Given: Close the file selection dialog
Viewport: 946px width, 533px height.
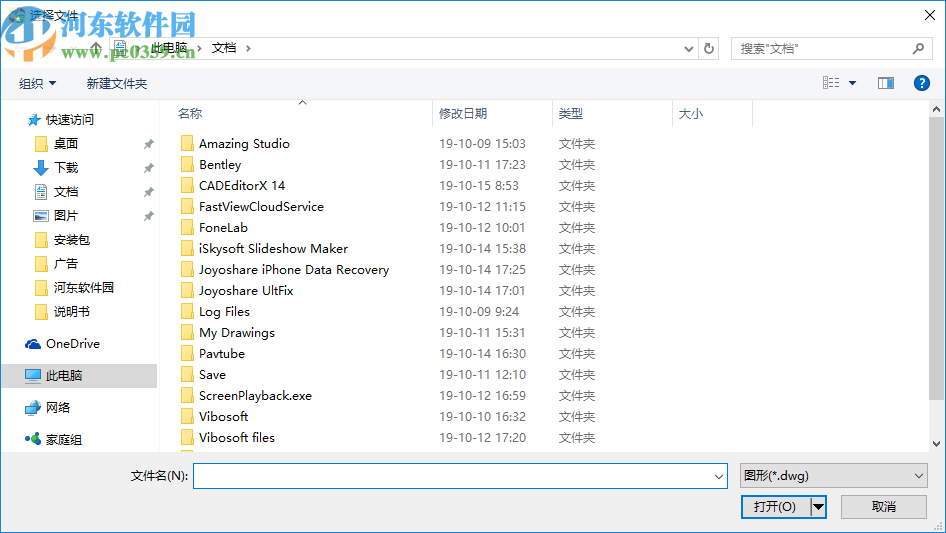Looking at the screenshot, I should click(x=930, y=15).
